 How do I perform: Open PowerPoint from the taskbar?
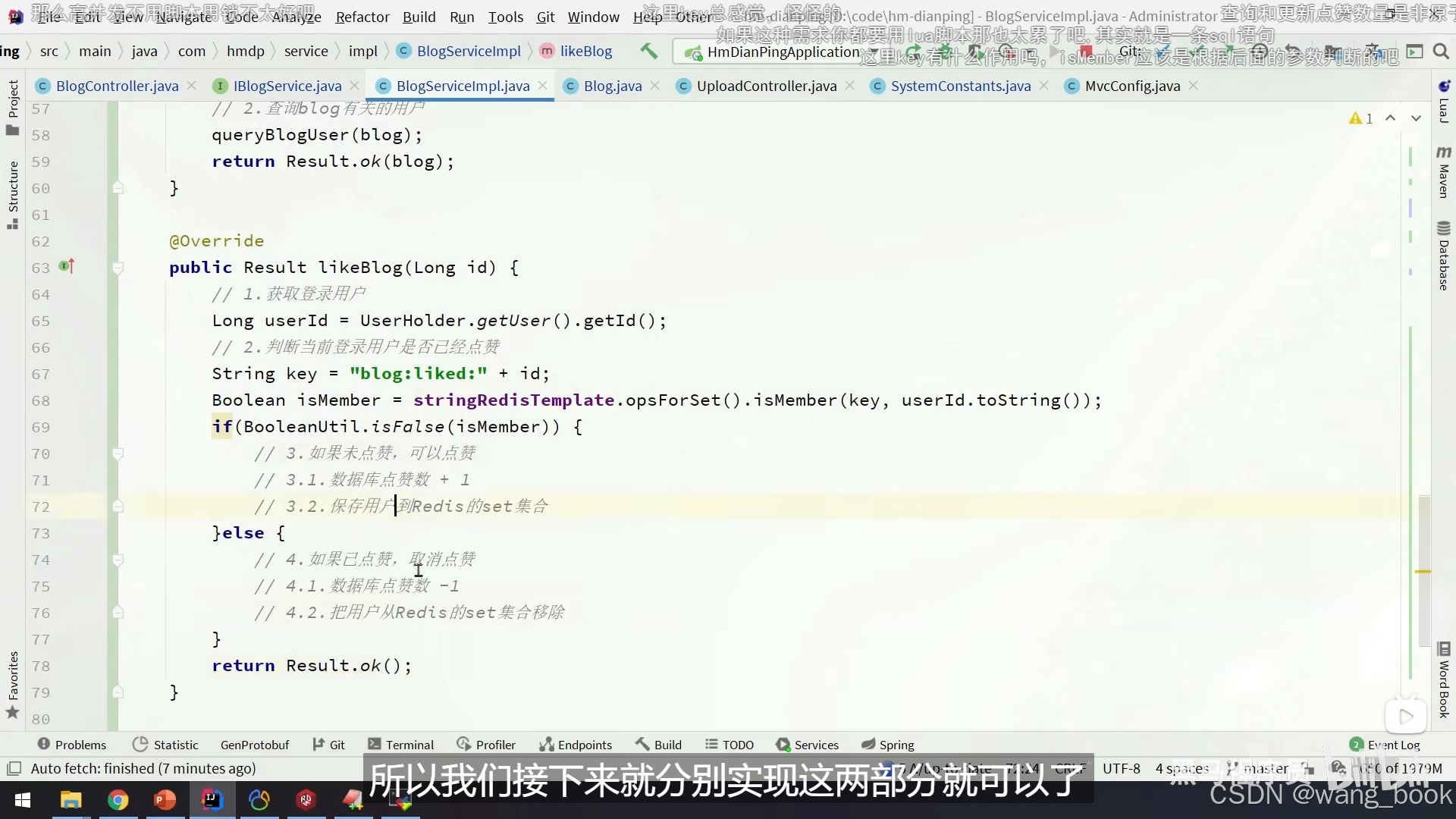165,800
